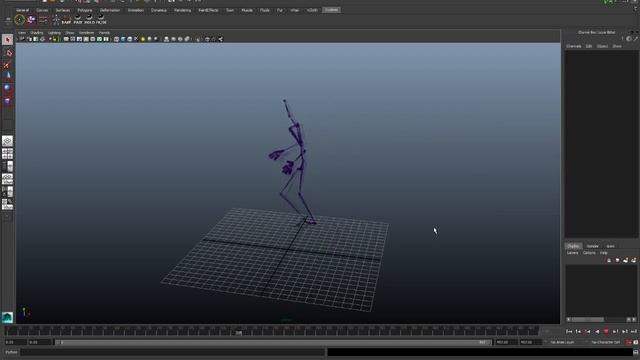Open the No Anim Layer dropdown
The height and width of the screenshot is (360, 640).
click(x=562, y=342)
